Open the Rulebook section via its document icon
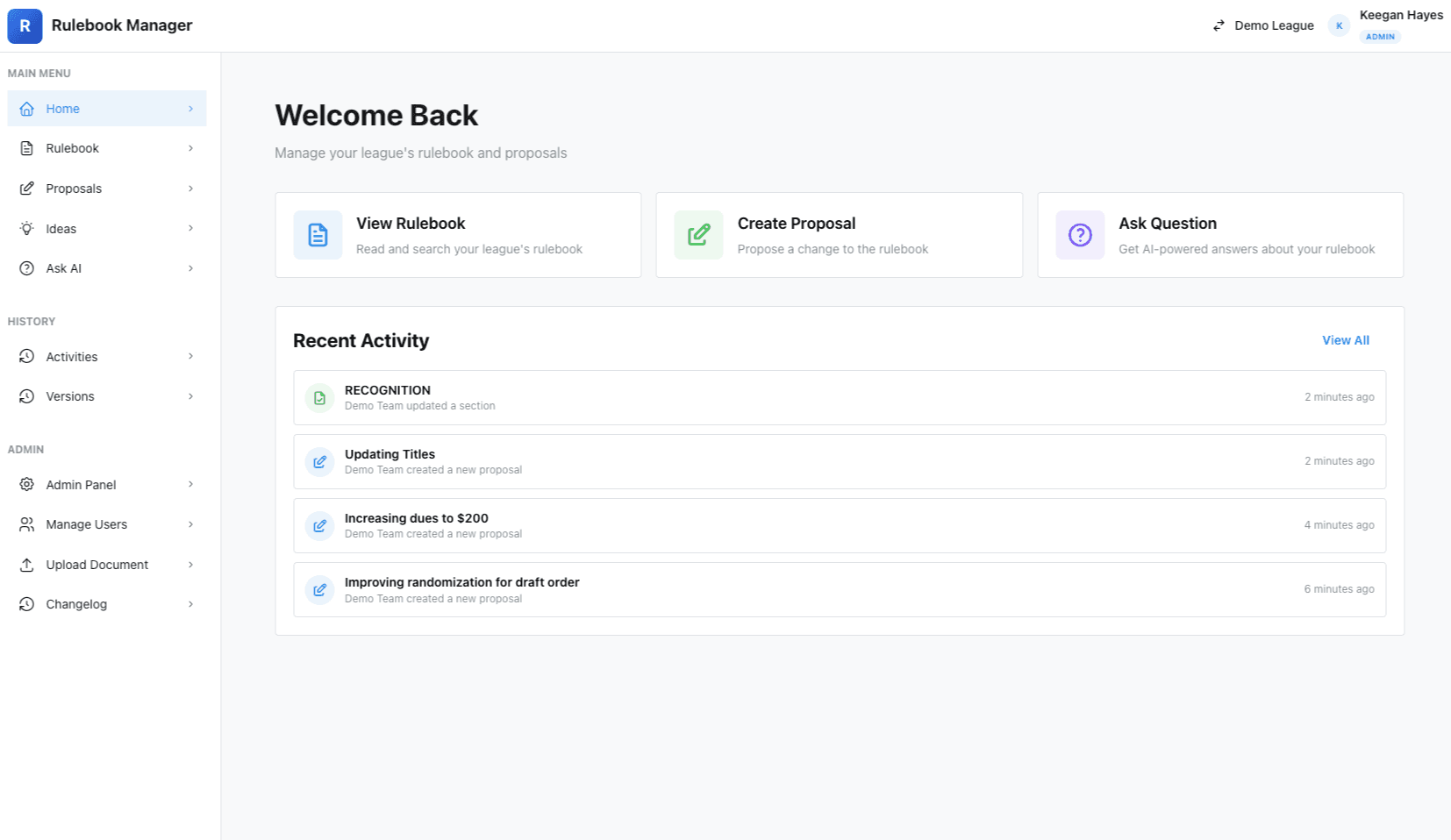 click(26, 147)
